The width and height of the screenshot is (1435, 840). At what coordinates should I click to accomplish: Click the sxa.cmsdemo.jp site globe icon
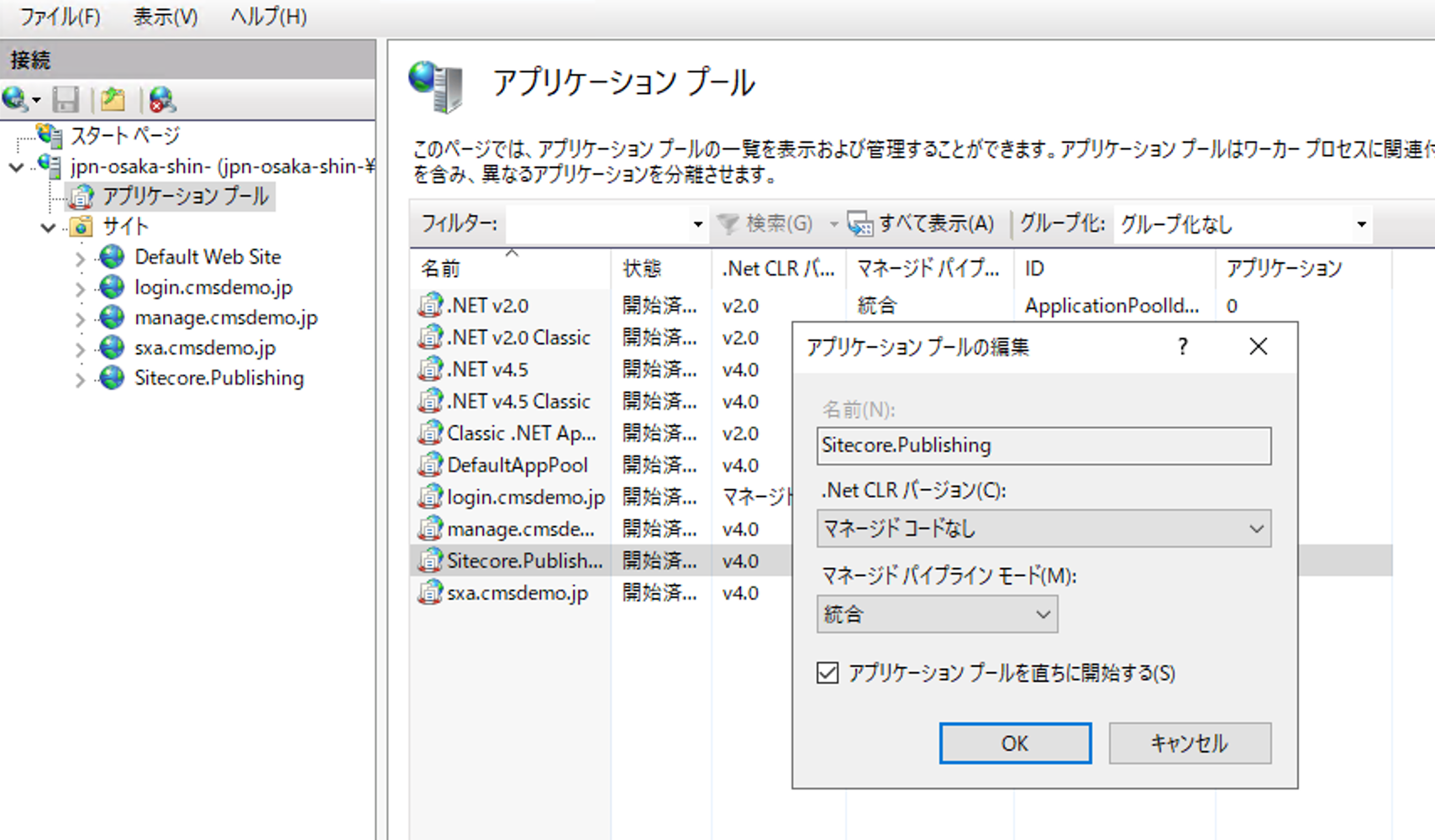(x=112, y=348)
